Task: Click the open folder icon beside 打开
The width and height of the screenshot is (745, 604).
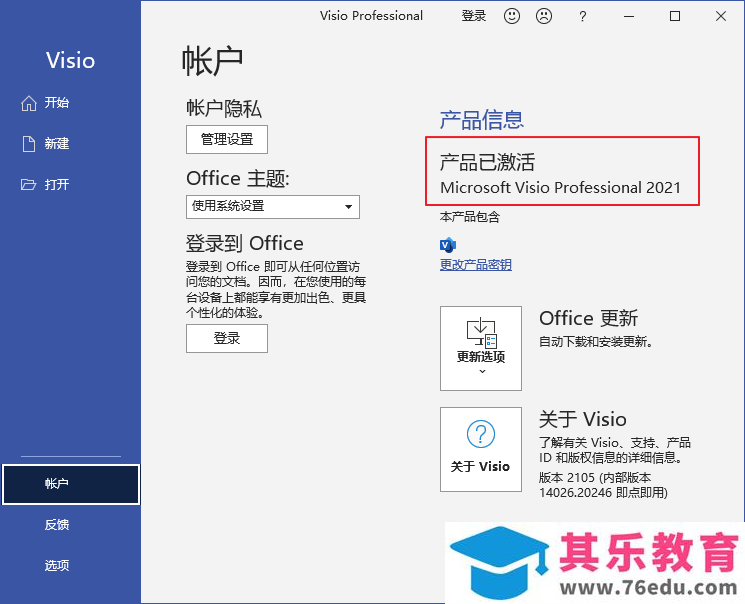Action: (29, 184)
